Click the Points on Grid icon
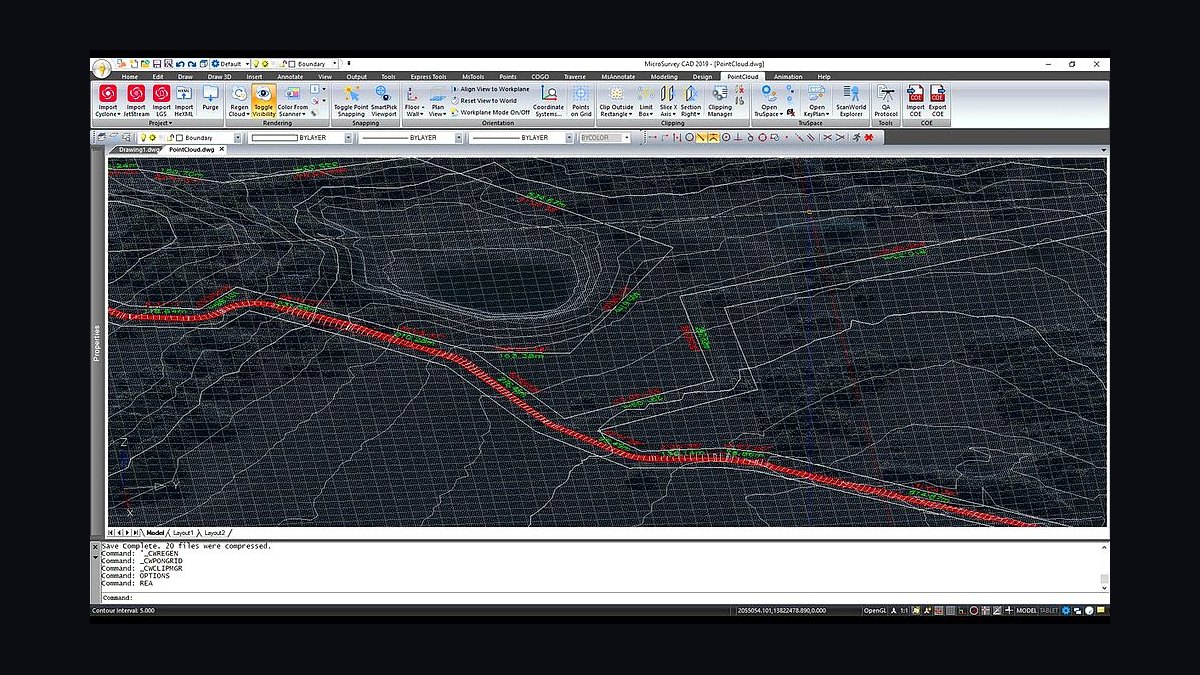Screen dimensions: 1200x675 pos(581,93)
